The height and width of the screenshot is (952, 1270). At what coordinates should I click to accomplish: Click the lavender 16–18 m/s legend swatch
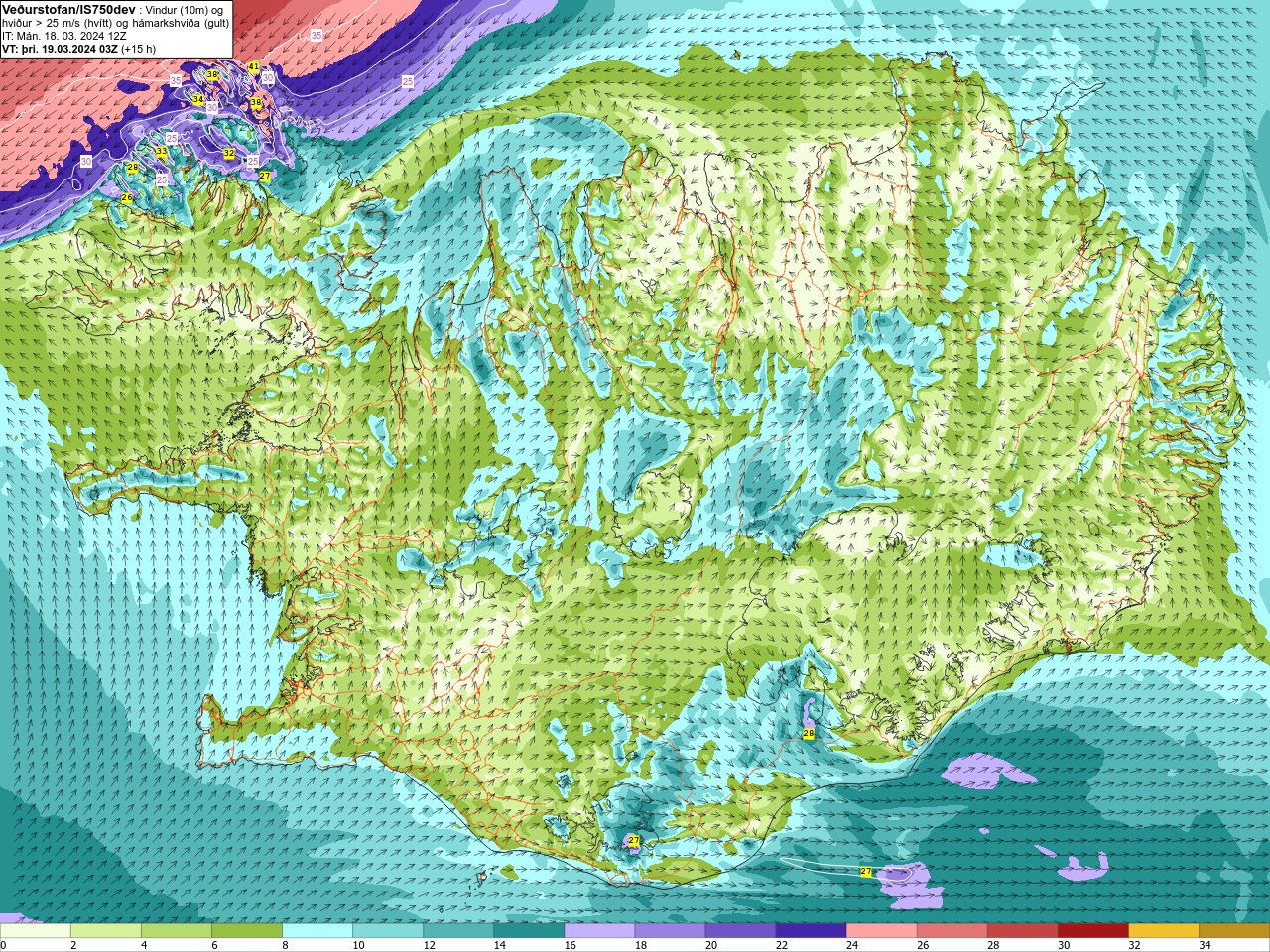(x=599, y=931)
